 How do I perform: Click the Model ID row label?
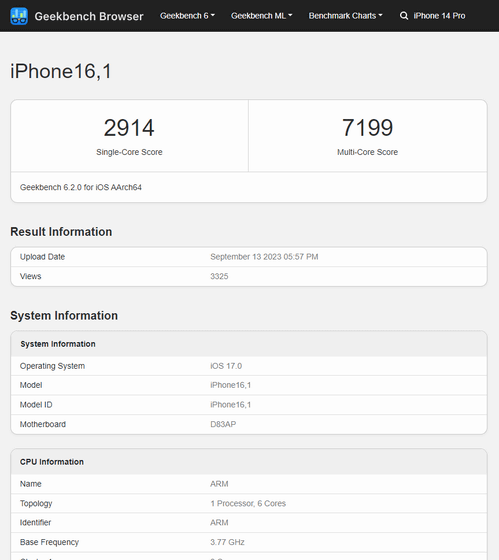point(36,405)
